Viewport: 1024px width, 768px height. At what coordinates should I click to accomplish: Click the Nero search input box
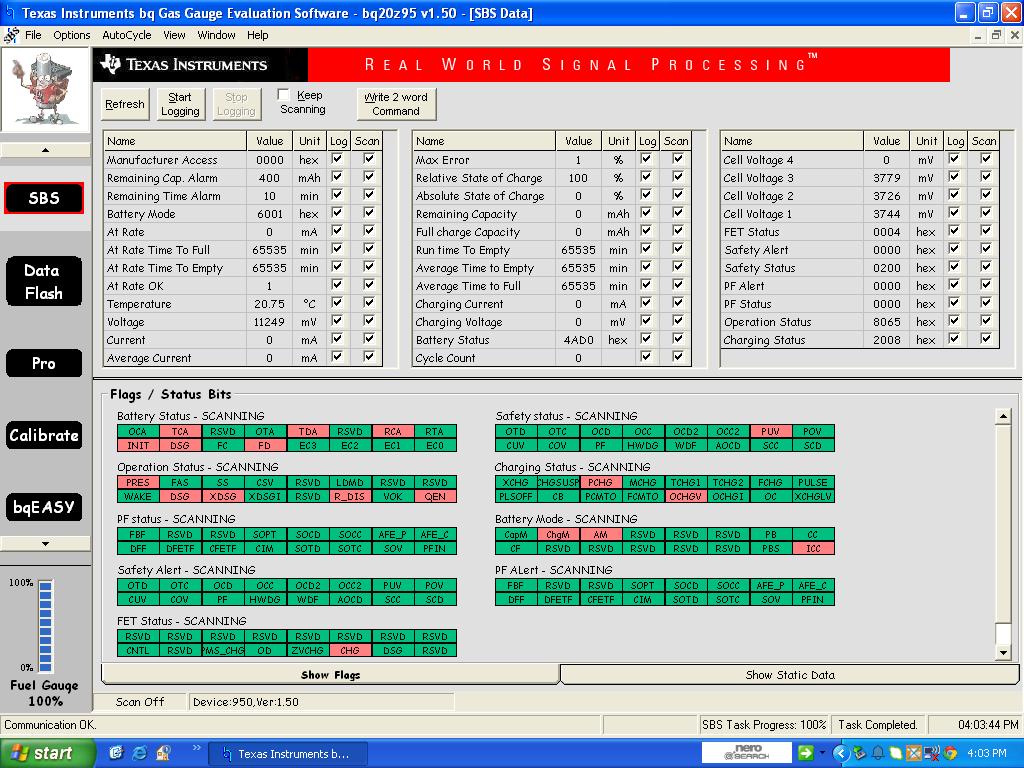pos(746,753)
